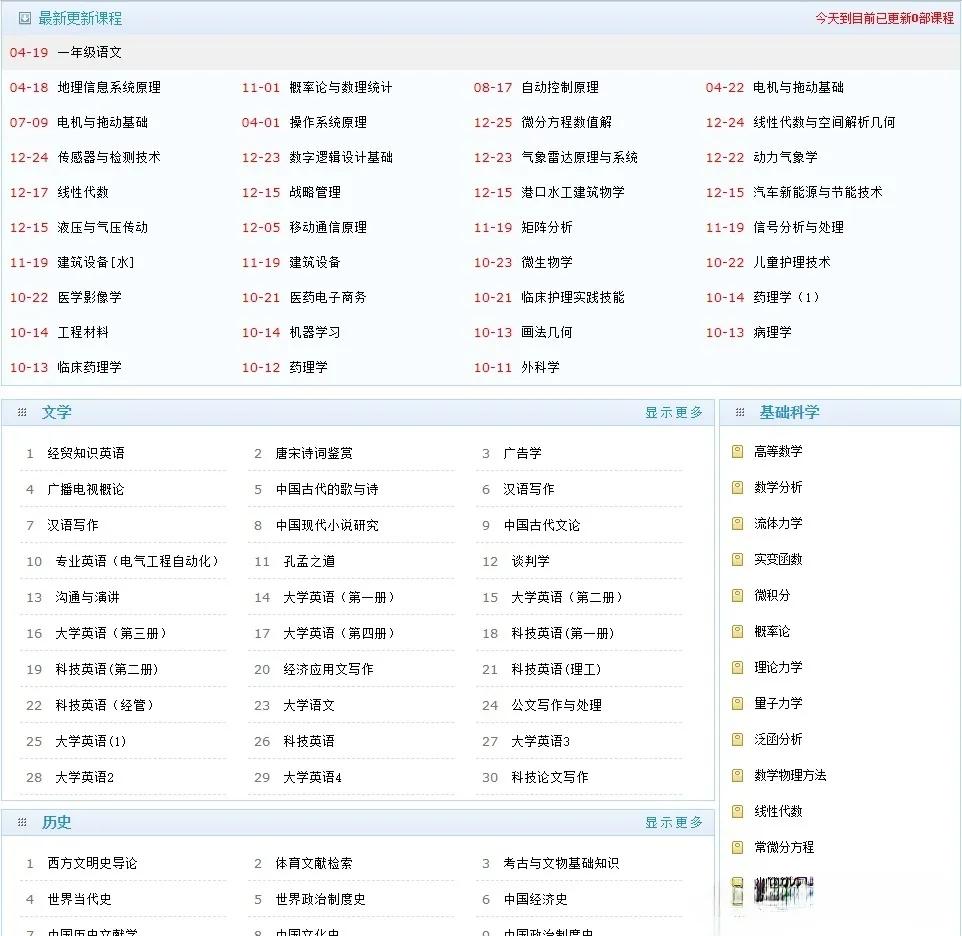
Task: Click the document icon next to 常微分方程
Action: 739,847
